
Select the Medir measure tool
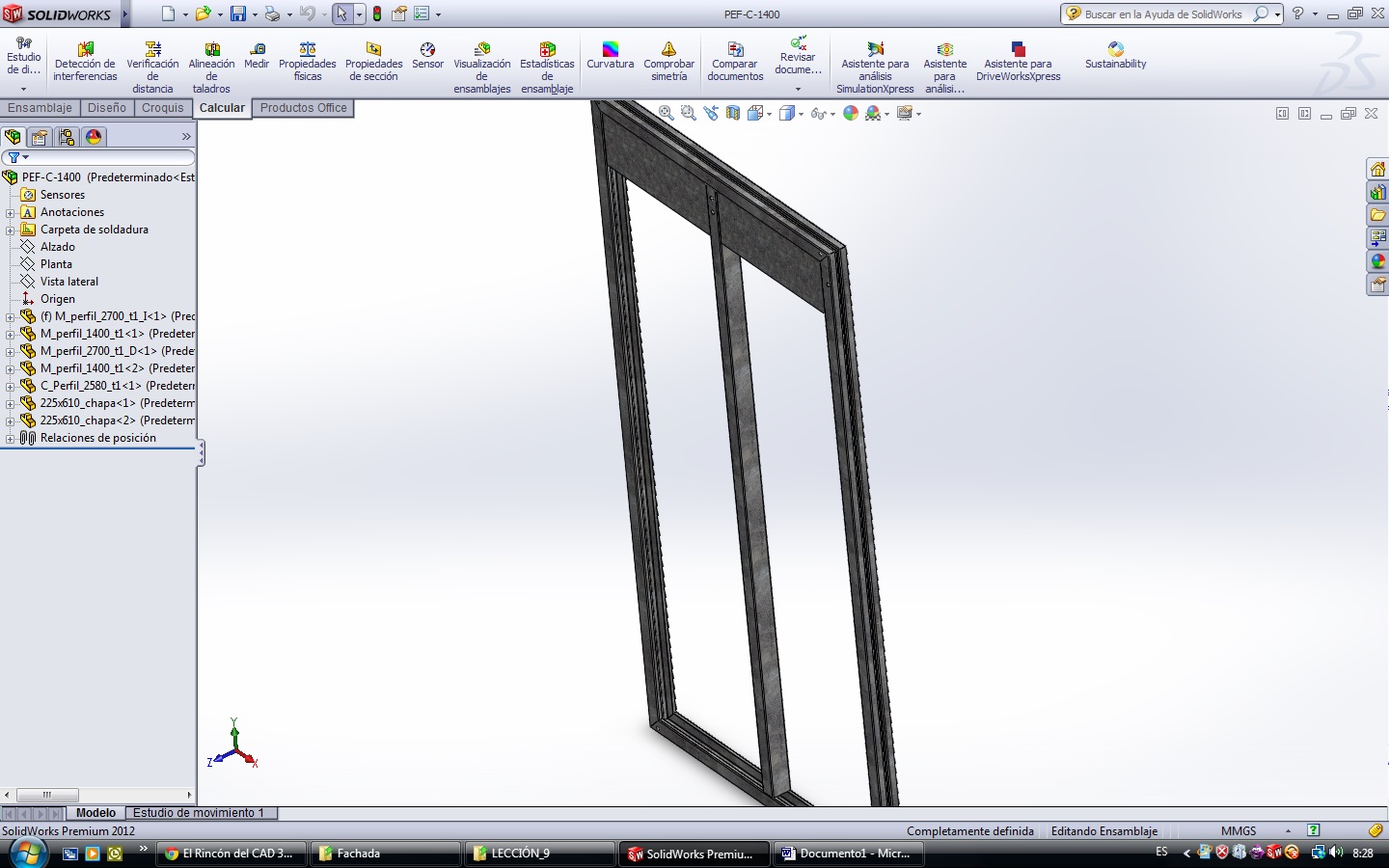(257, 56)
